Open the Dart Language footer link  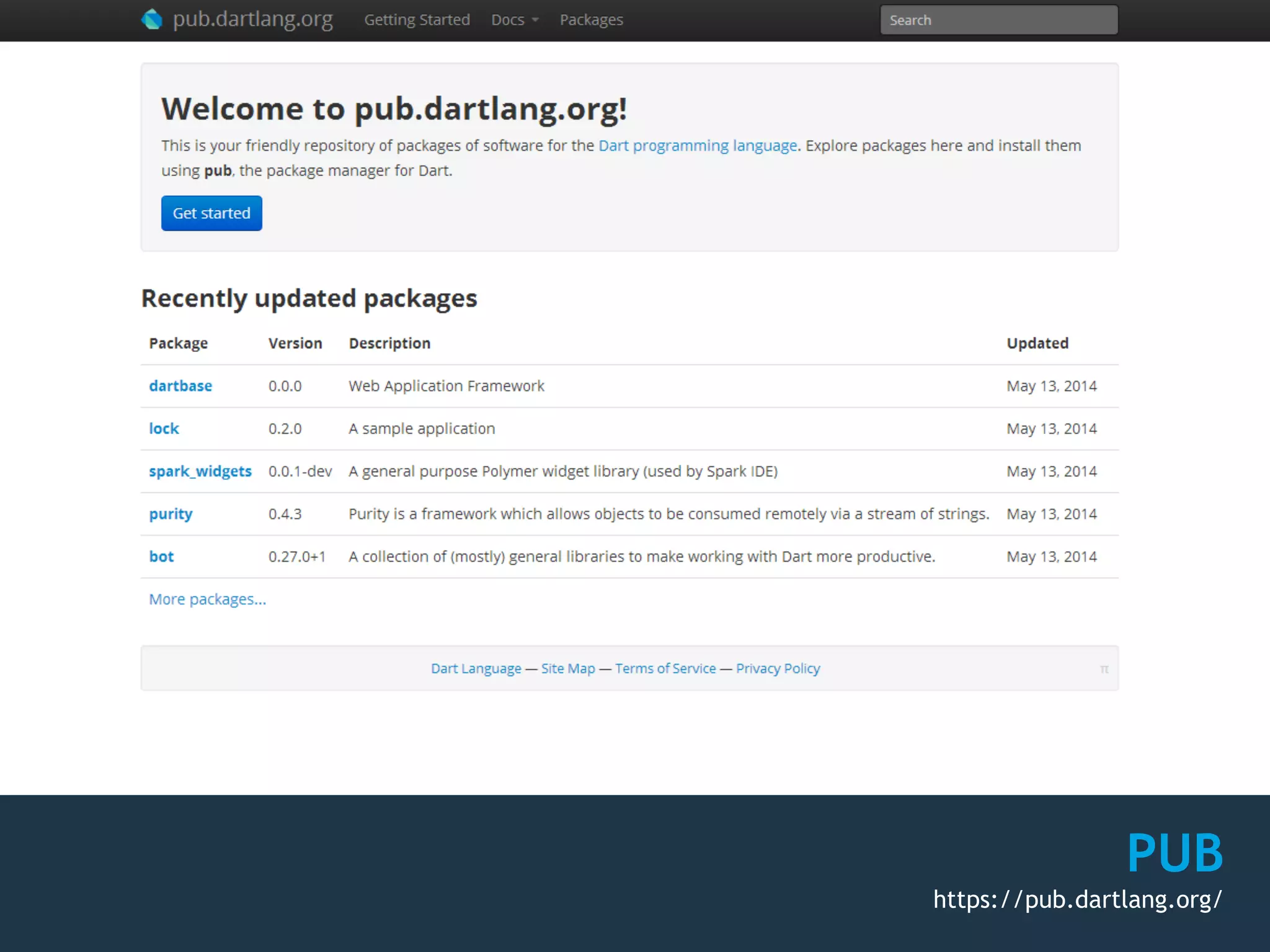coord(476,669)
